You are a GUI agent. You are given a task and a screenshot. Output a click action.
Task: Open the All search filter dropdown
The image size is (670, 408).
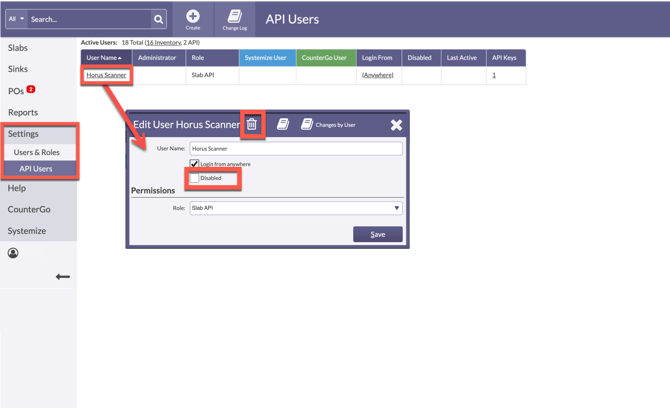(16, 19)
